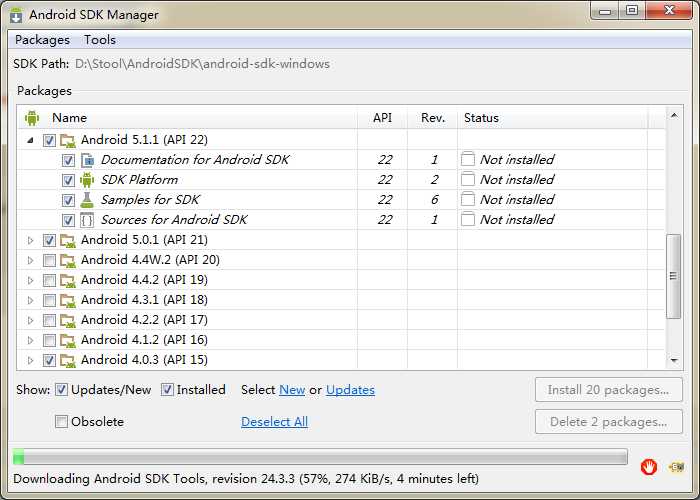
Task: Check the Android 4.3.1 (API 18) checkbox
Action: (x=49, y=300)
